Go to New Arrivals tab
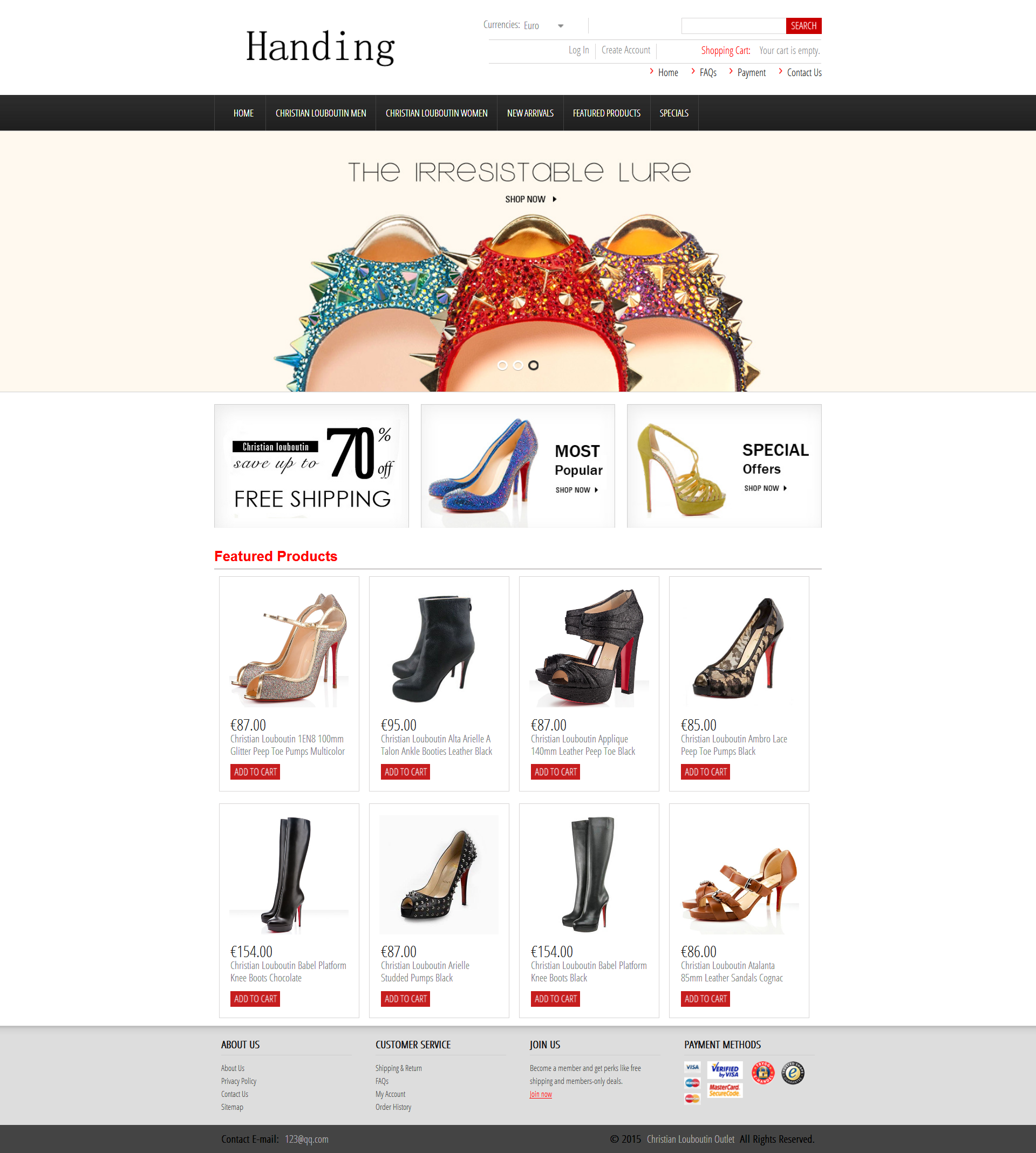1036x1153 pixels. click(x=530, y=113)
